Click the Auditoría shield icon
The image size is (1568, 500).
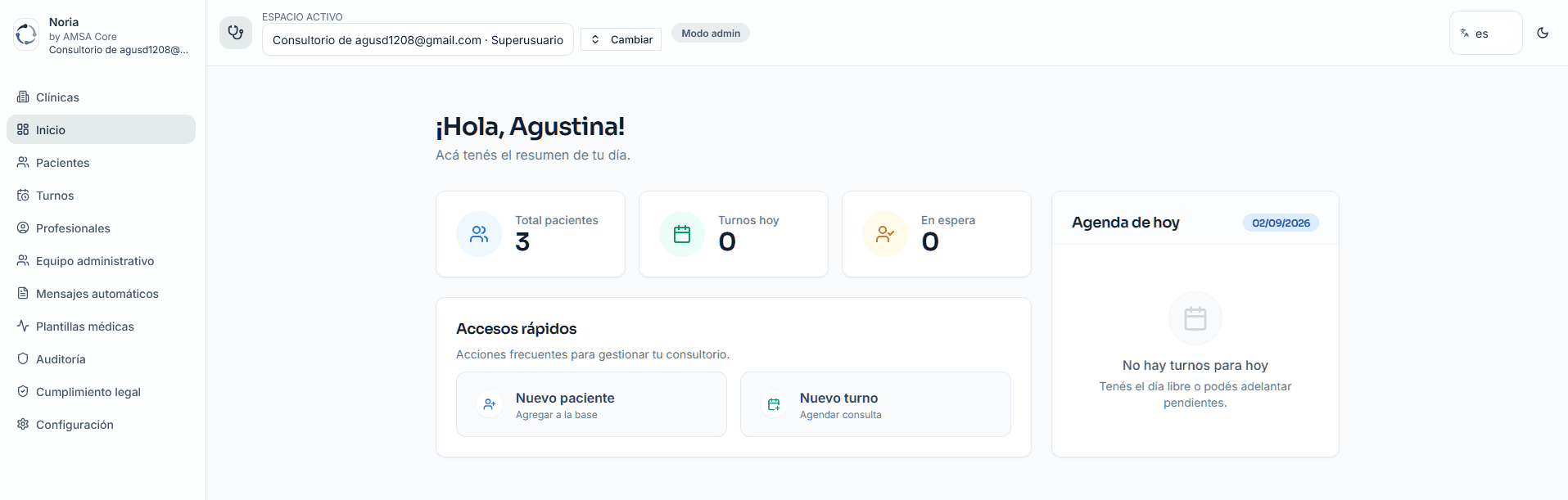[23, 358]
